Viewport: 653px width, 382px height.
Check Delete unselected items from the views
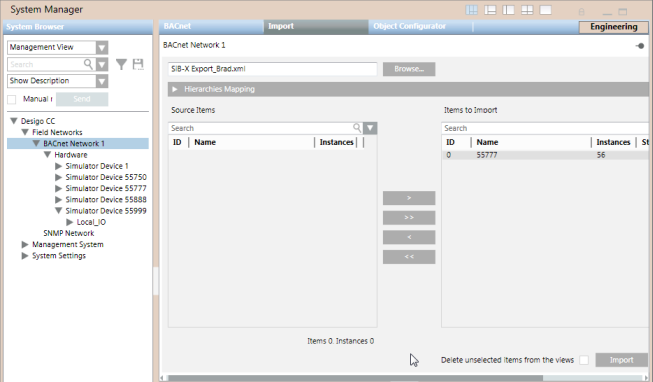click(584, 360)
